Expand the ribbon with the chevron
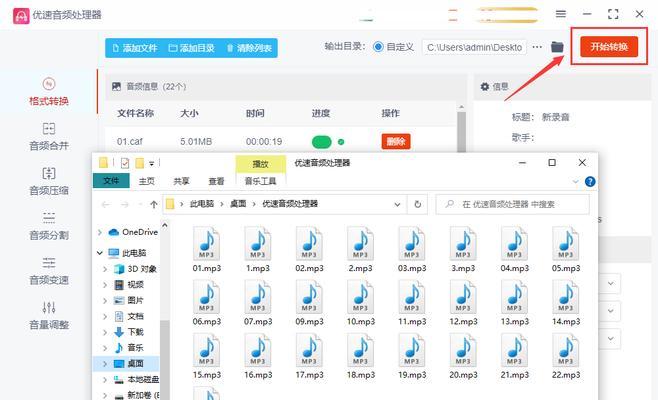Viewport: 658px width, 400px height. tap(575, 182)
